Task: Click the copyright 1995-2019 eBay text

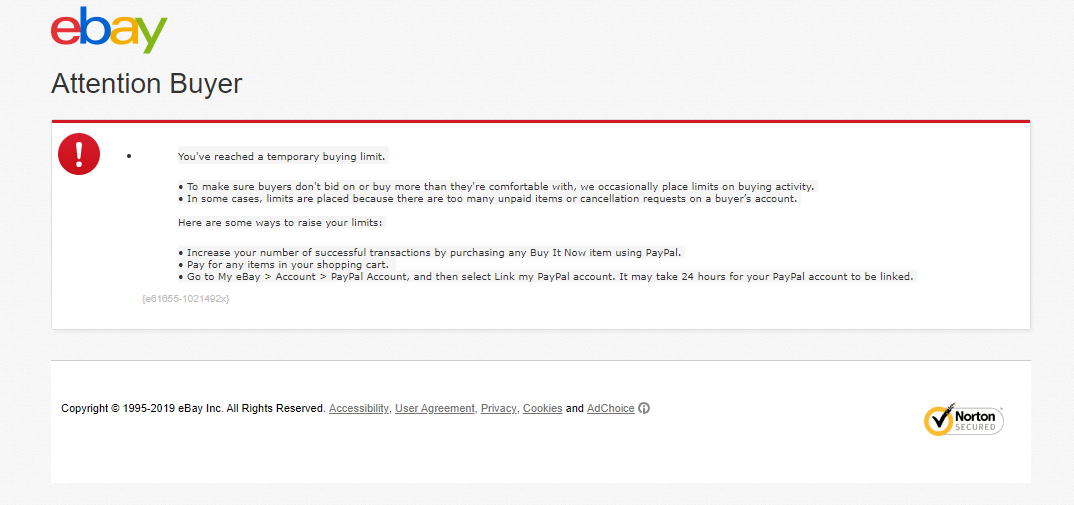Action: (x=193, y=408)
